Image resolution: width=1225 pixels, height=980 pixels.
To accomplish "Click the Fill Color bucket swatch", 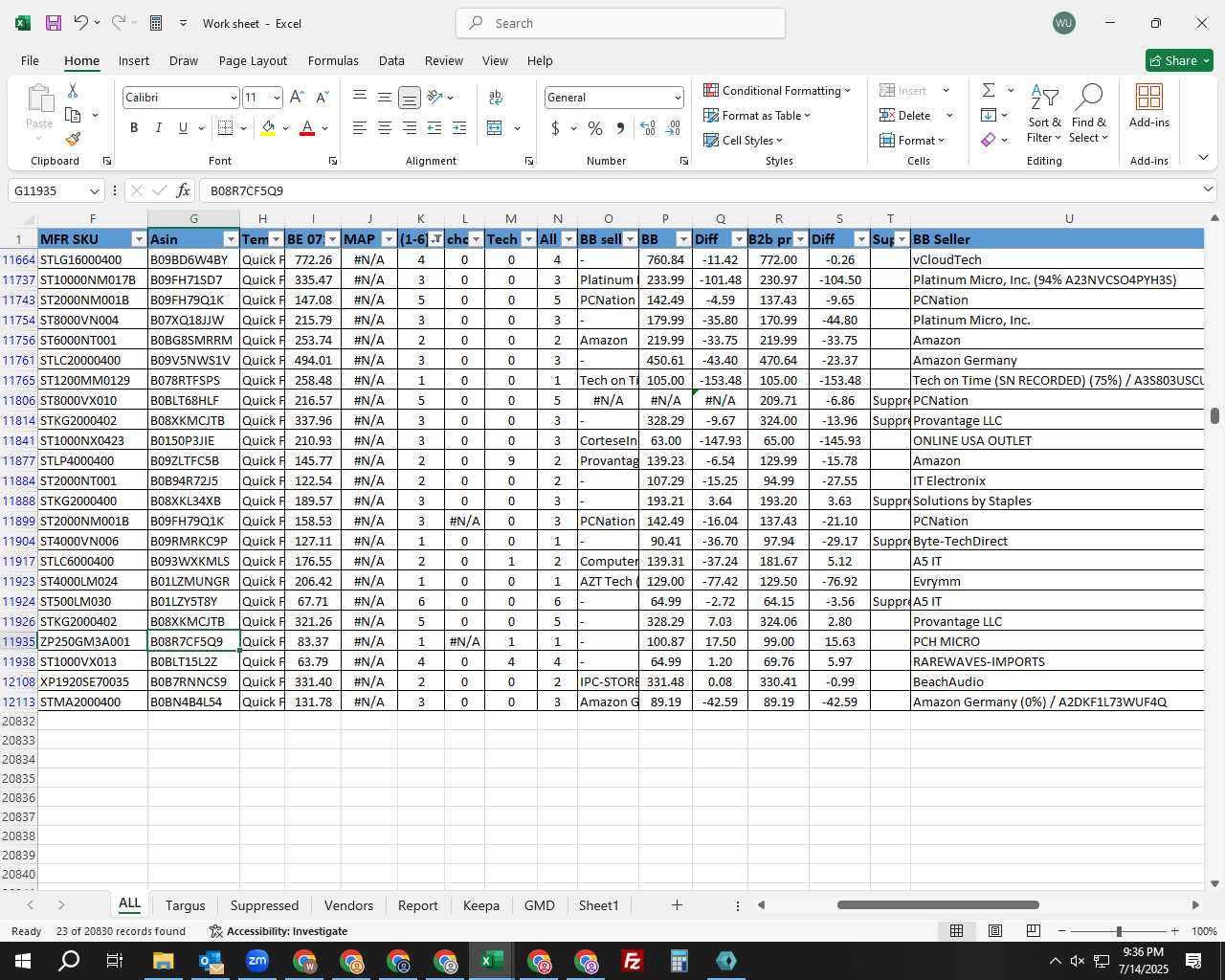I will [x=268, y=127].
